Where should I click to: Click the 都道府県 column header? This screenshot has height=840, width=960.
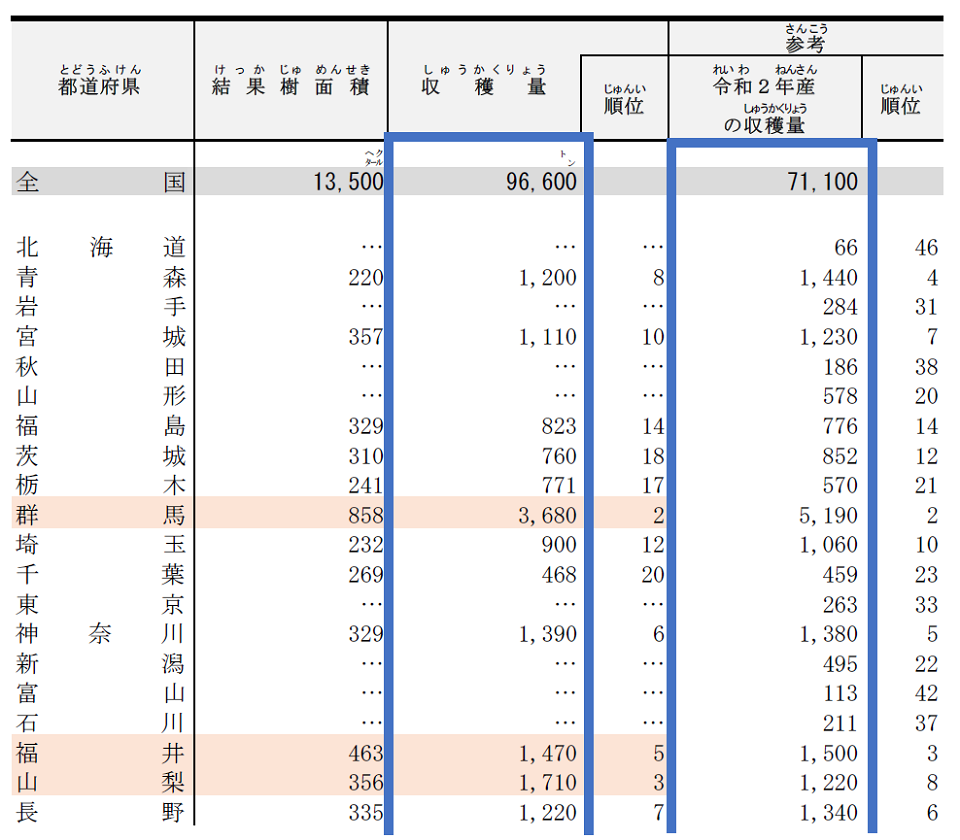[x=100, y=86]
